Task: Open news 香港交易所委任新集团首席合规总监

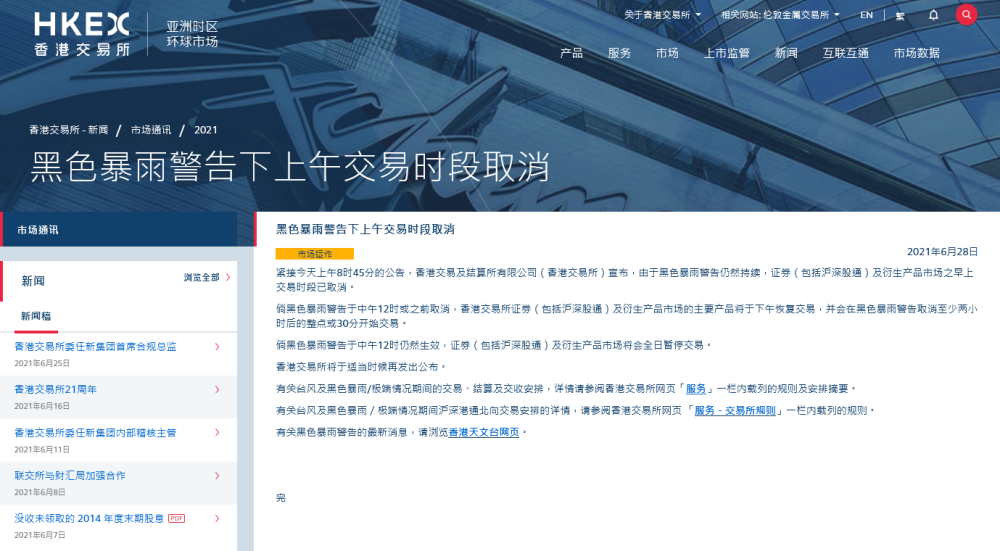Action: 95,346
